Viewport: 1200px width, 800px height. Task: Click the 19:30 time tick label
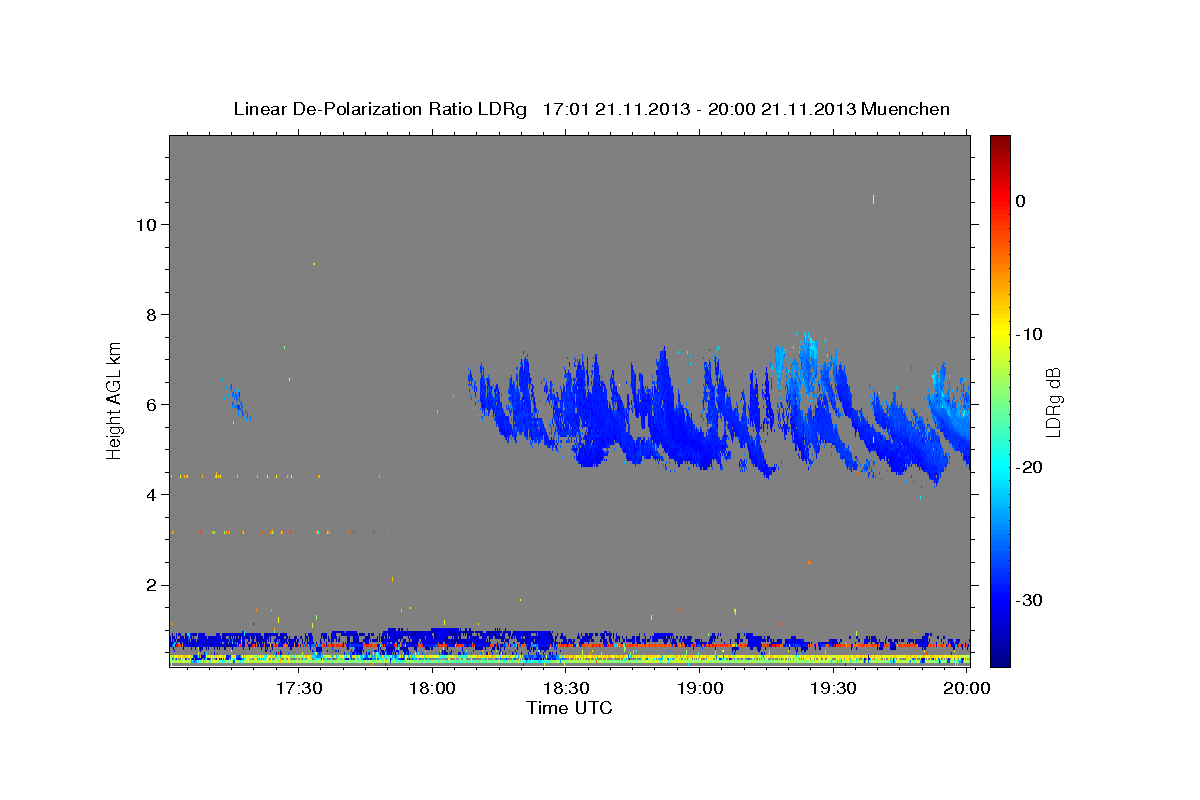pos(833,689)
